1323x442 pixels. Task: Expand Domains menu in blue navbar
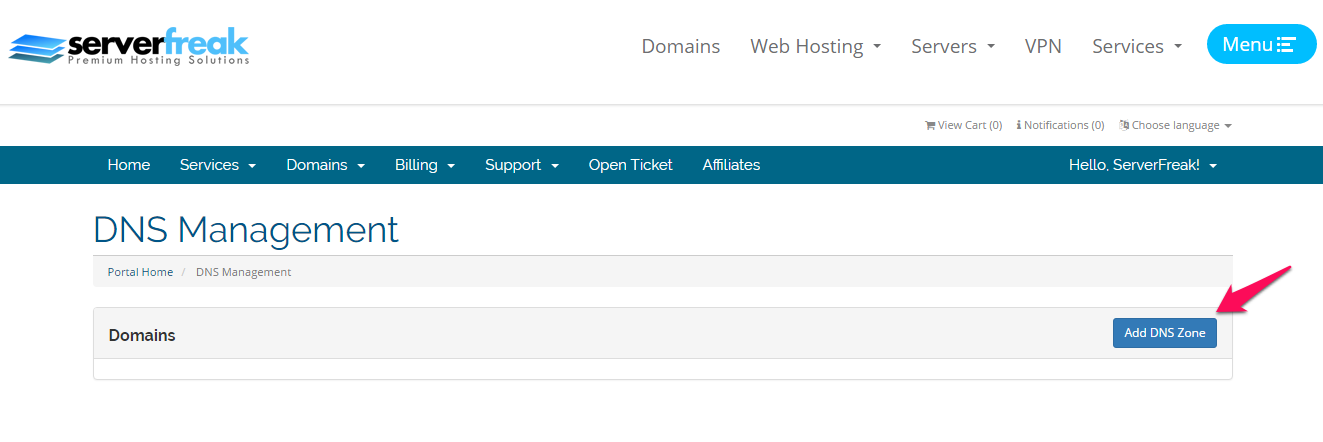pos(325,165)
